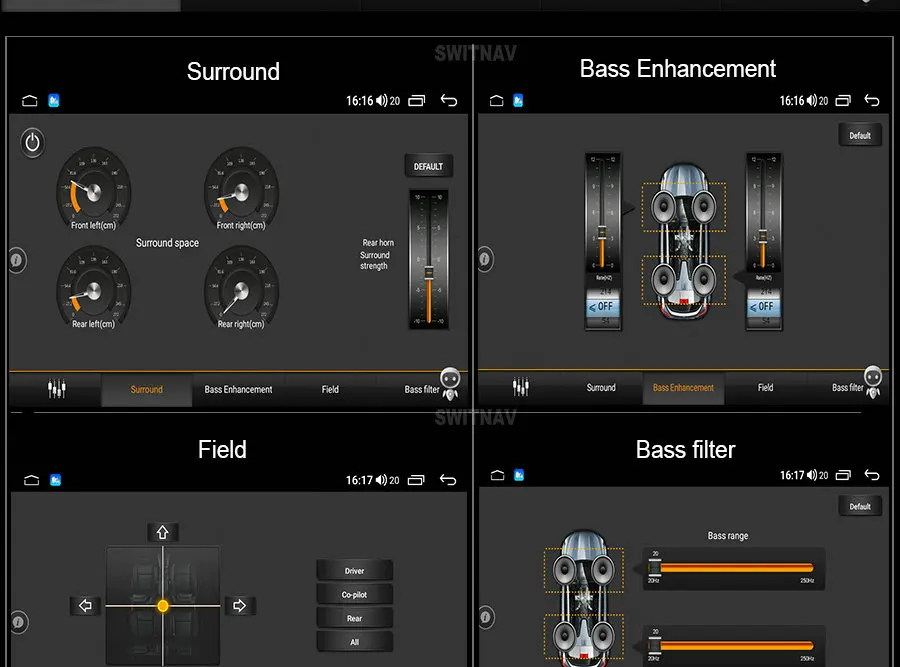Adjust the Rear left(cm) dial
The height and width of the screenshot is (667, 900).
pos(94,290)
